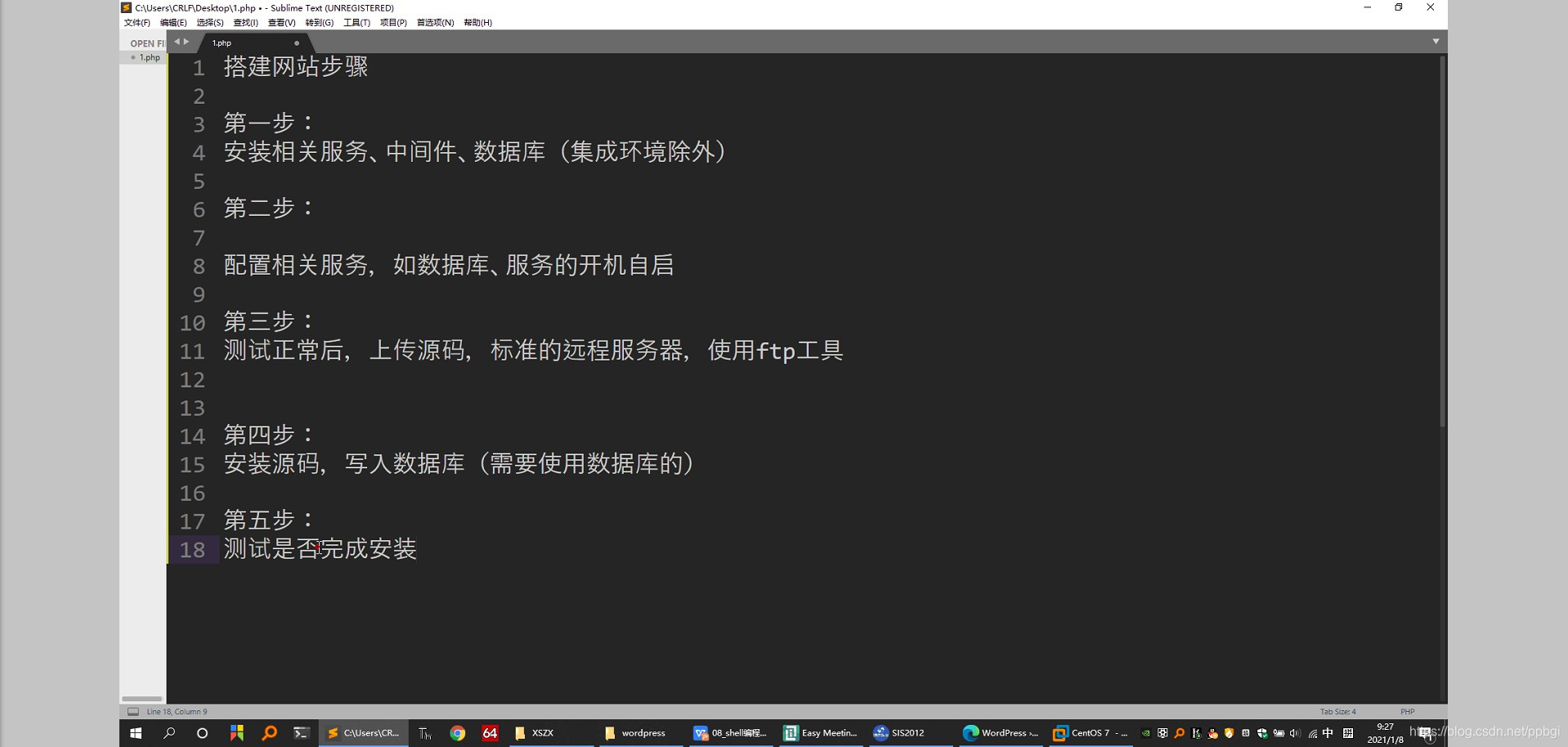Open the 选择(S) menu

210,23
